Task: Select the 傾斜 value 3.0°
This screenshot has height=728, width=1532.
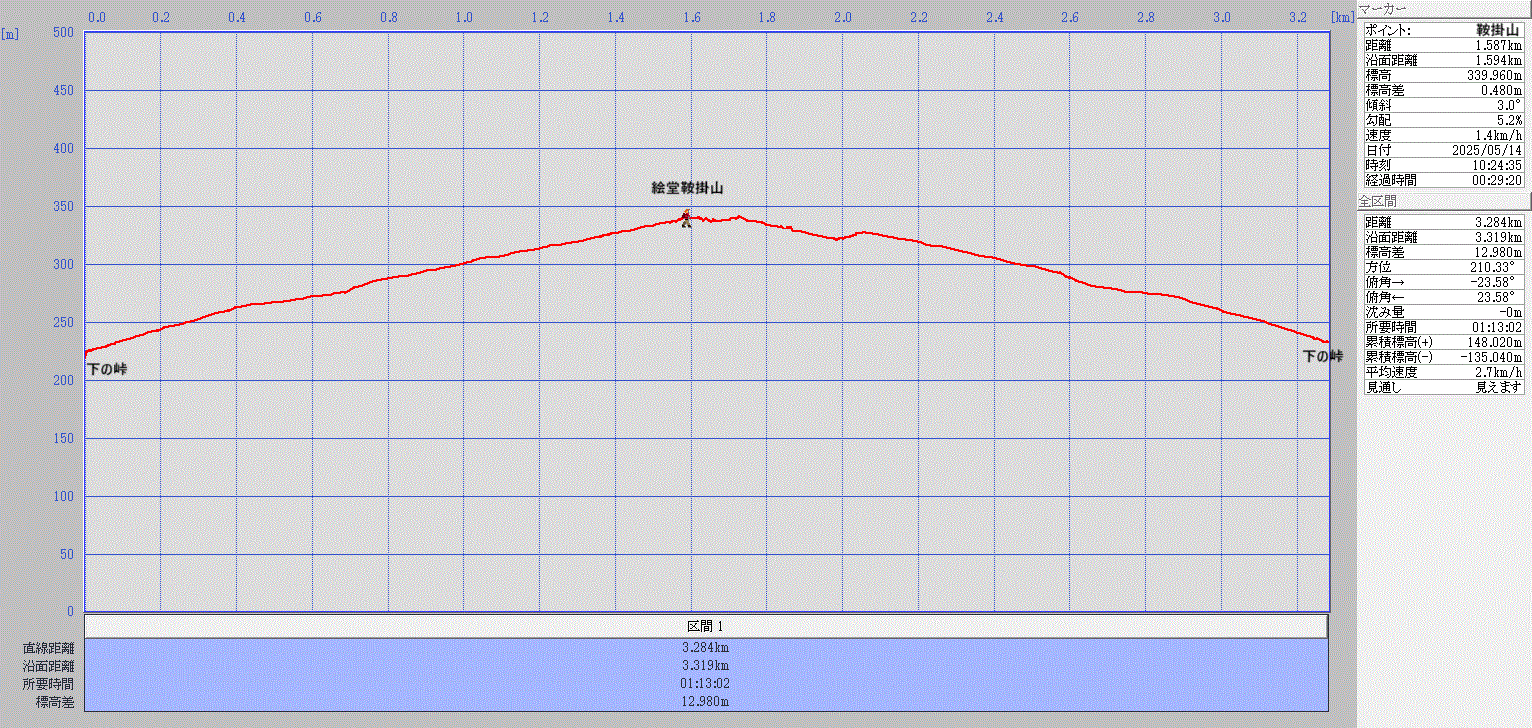Action: click(x=1509, y=105)
